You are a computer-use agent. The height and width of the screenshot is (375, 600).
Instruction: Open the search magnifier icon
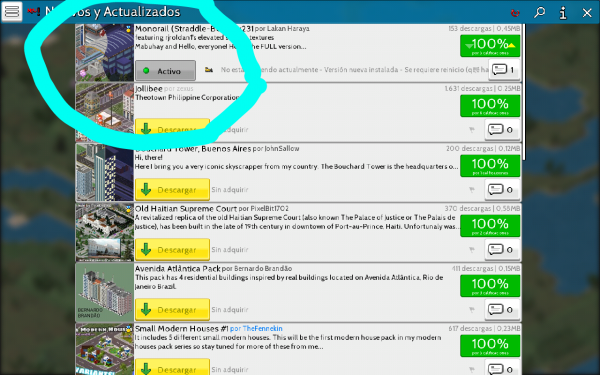540,12
